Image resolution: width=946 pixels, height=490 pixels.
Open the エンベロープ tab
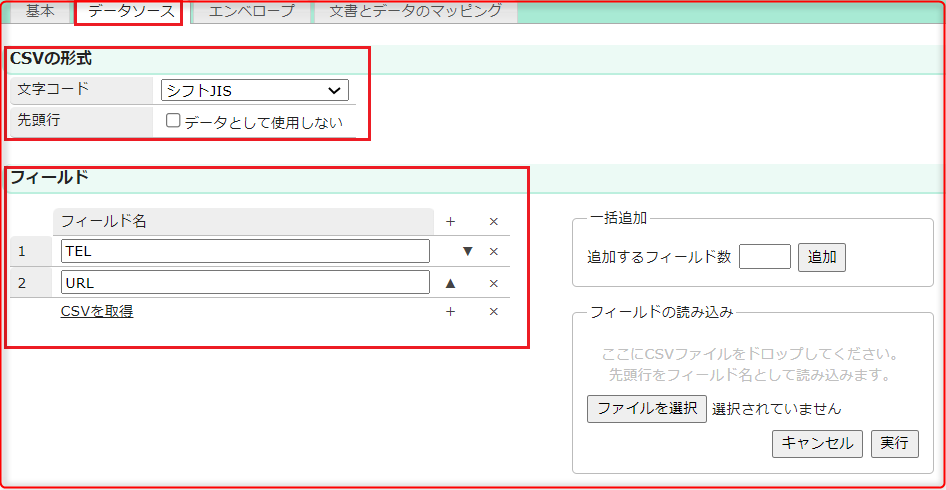(x=251, y=12)
